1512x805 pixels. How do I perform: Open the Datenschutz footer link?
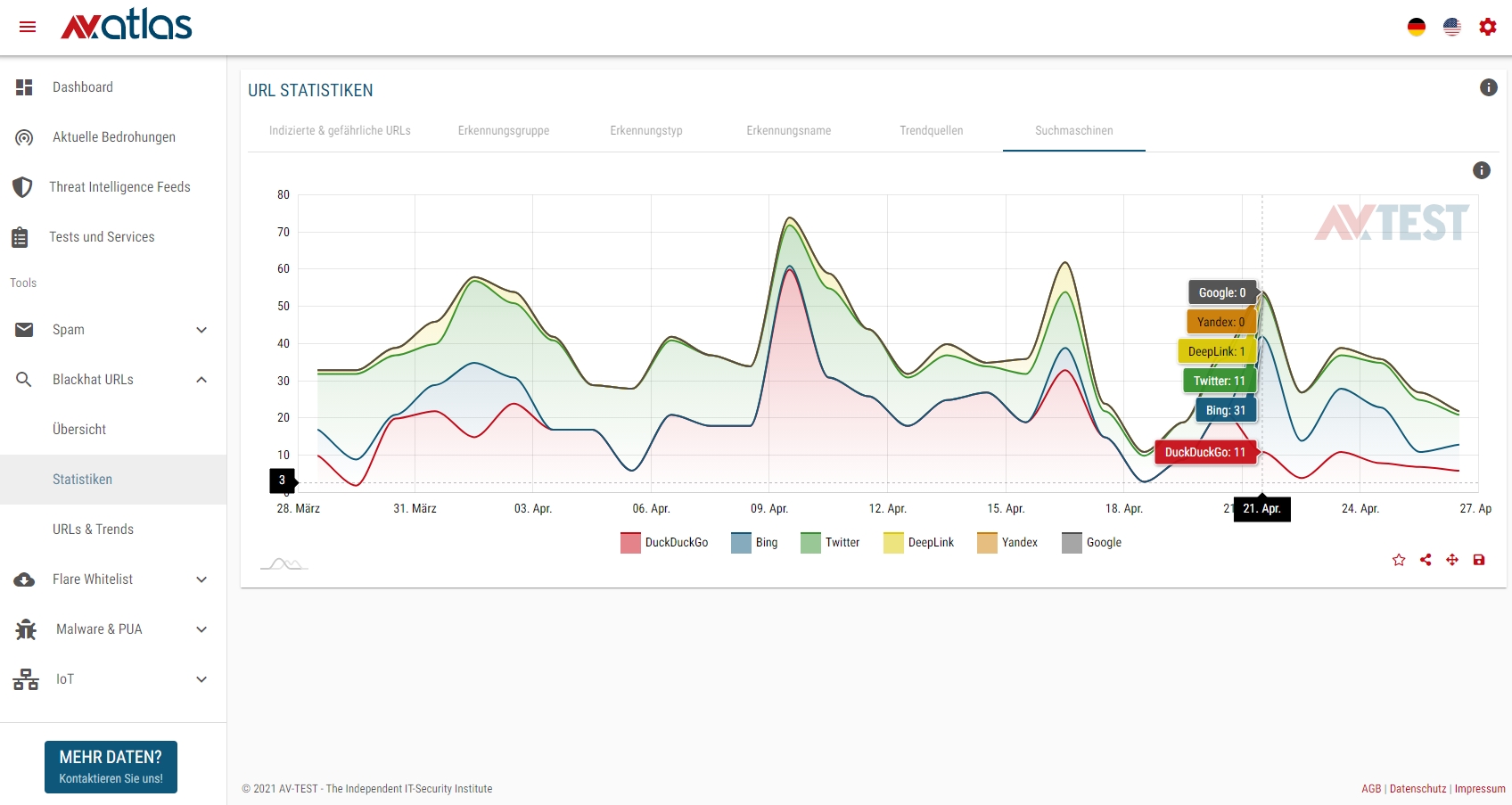point(1417,789)
